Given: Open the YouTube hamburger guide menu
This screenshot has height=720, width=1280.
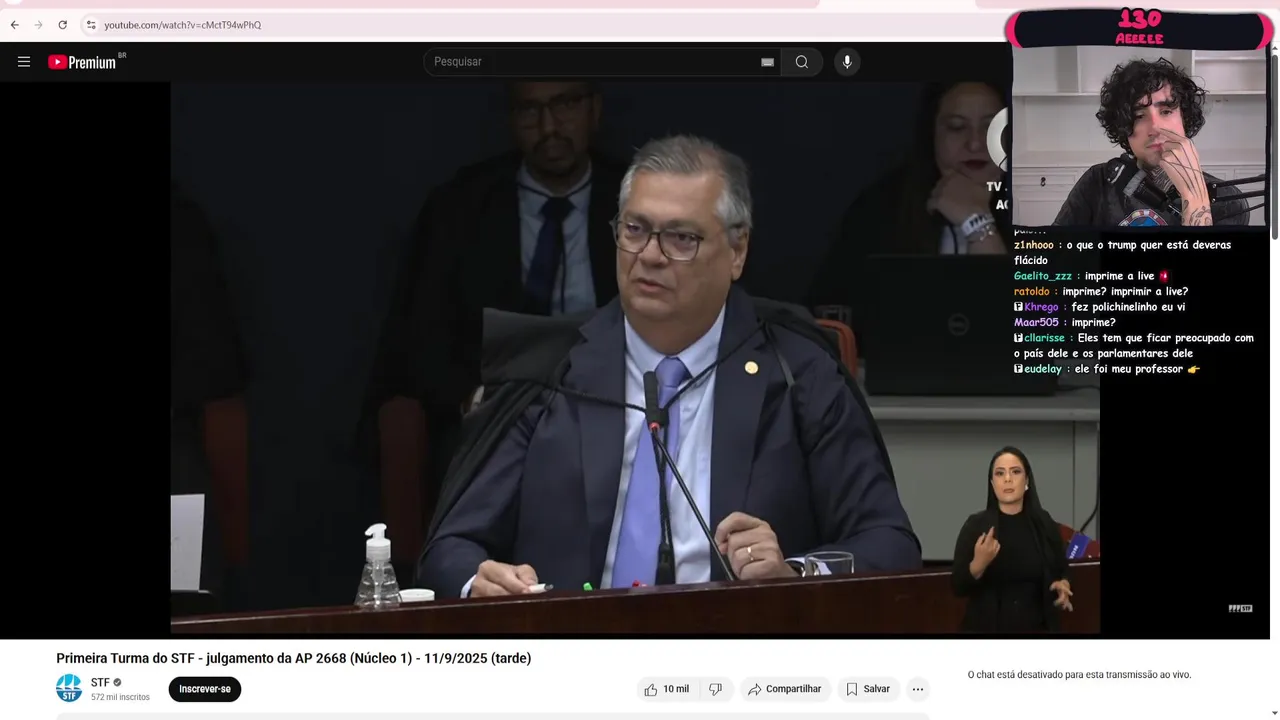Looking at the screenshot, I should pos(24,62).
